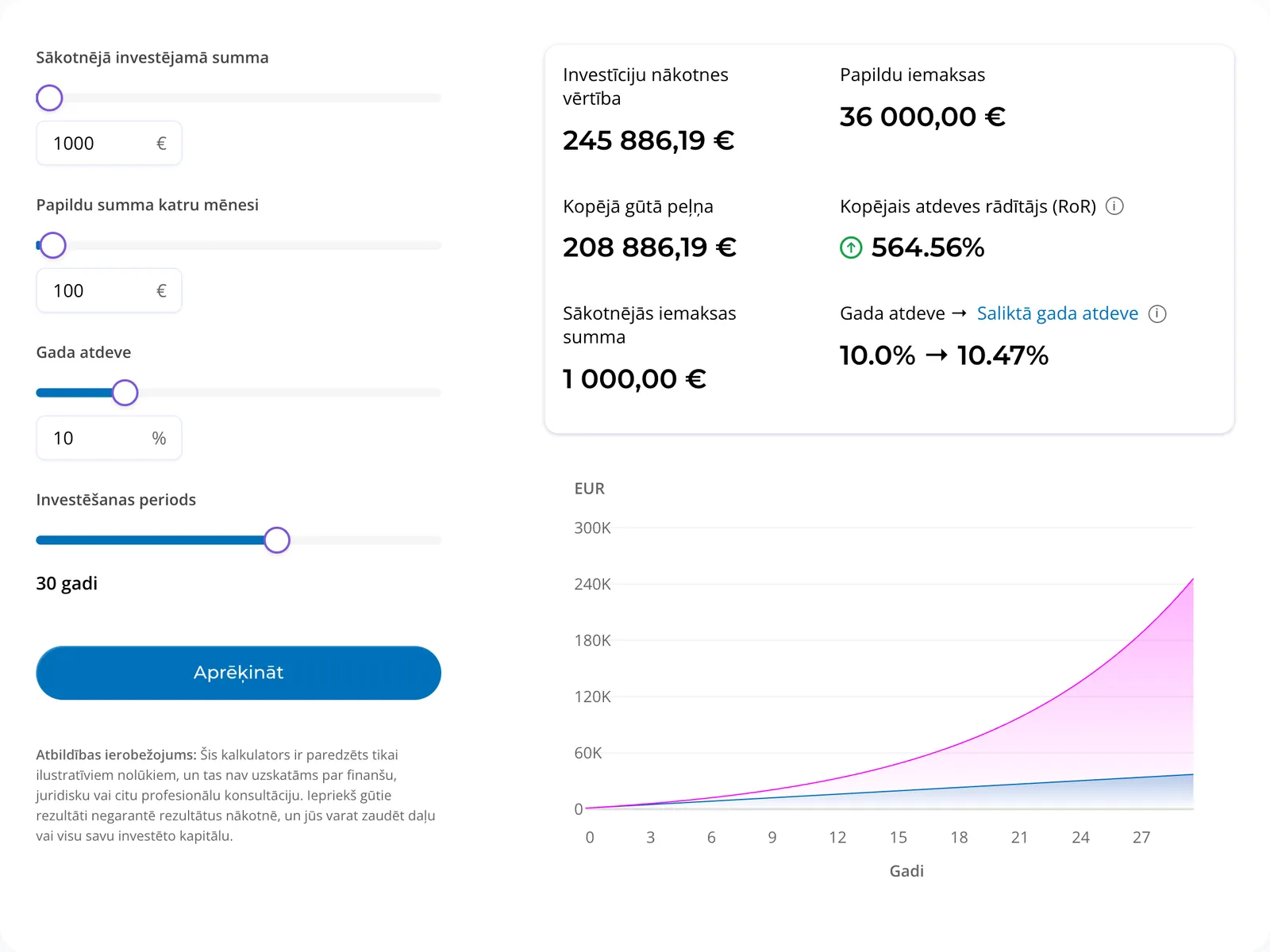
Task: Click the Papildu summa katru mēnesi label
Action: [148, 205]
